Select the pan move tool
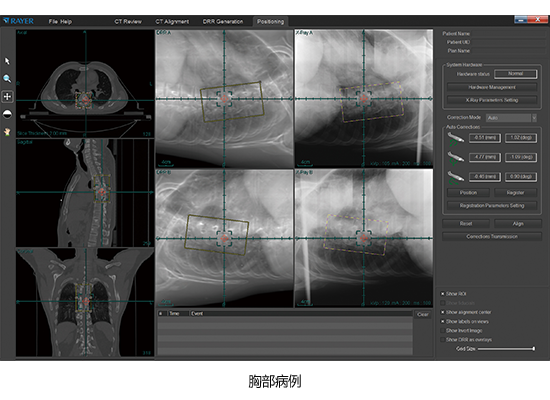Image resolution: width=550 pixels, height=400 pixels. pos(7,96)
